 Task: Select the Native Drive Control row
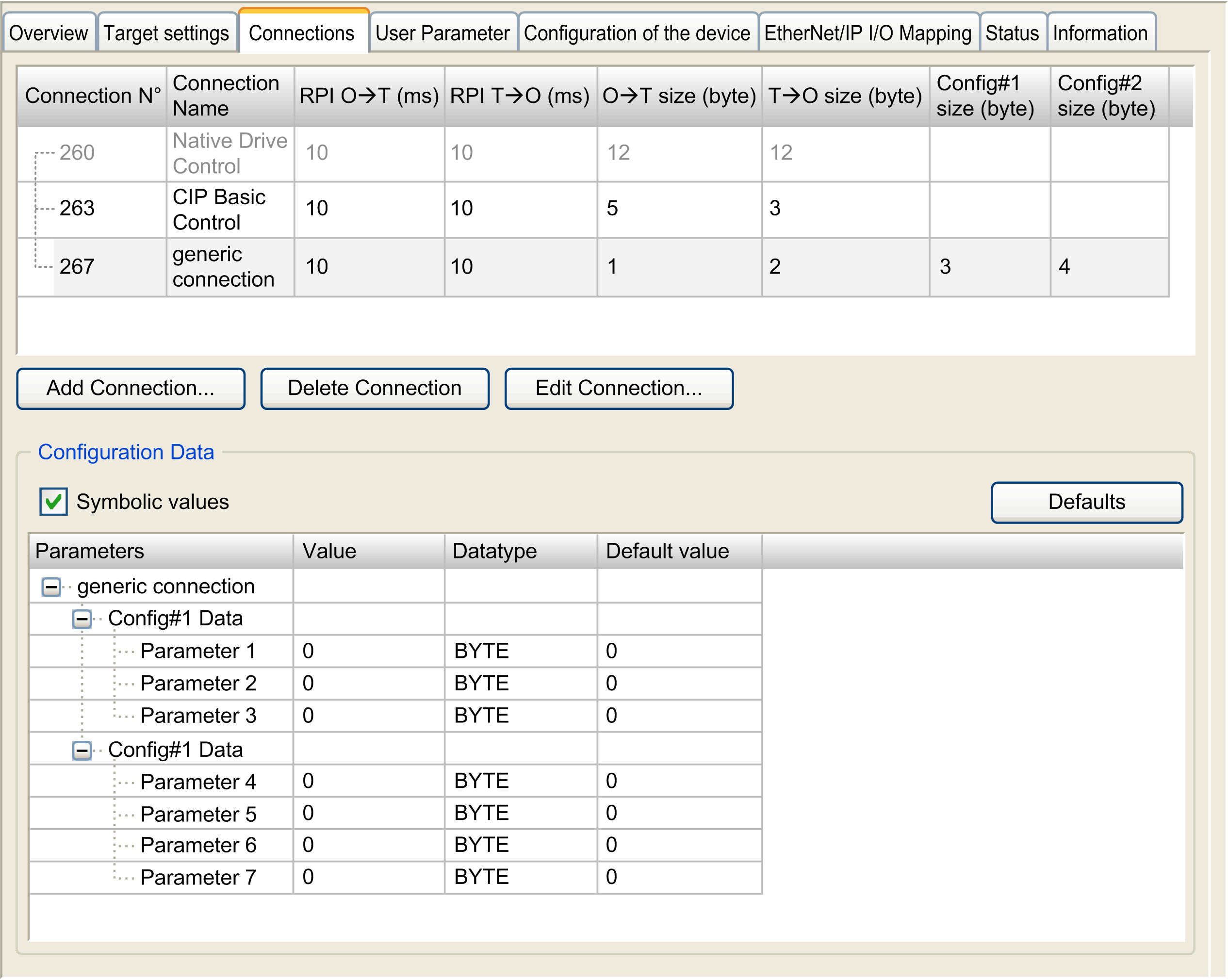coord(399,153)
